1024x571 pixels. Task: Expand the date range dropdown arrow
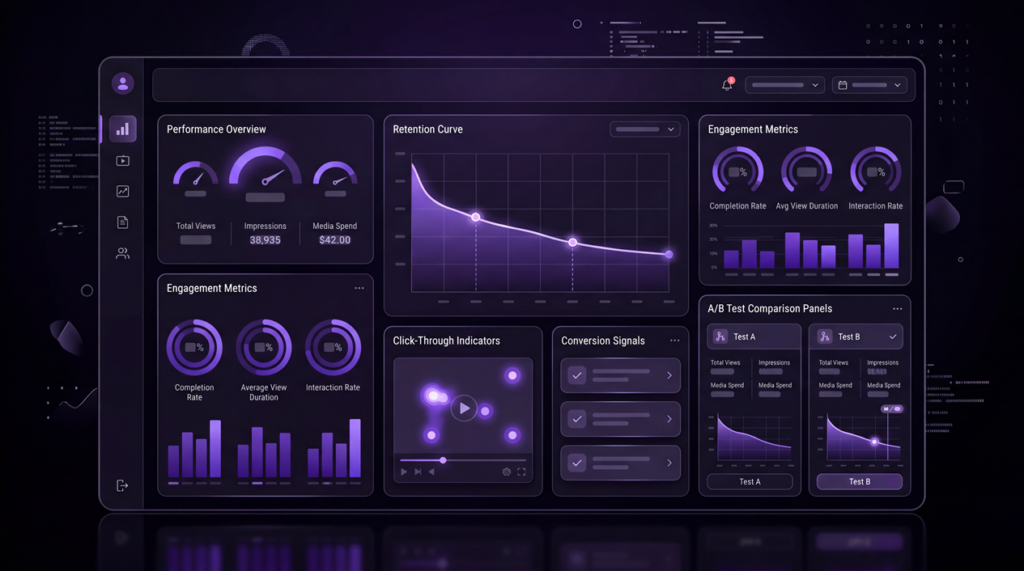(x=897, y=85)
